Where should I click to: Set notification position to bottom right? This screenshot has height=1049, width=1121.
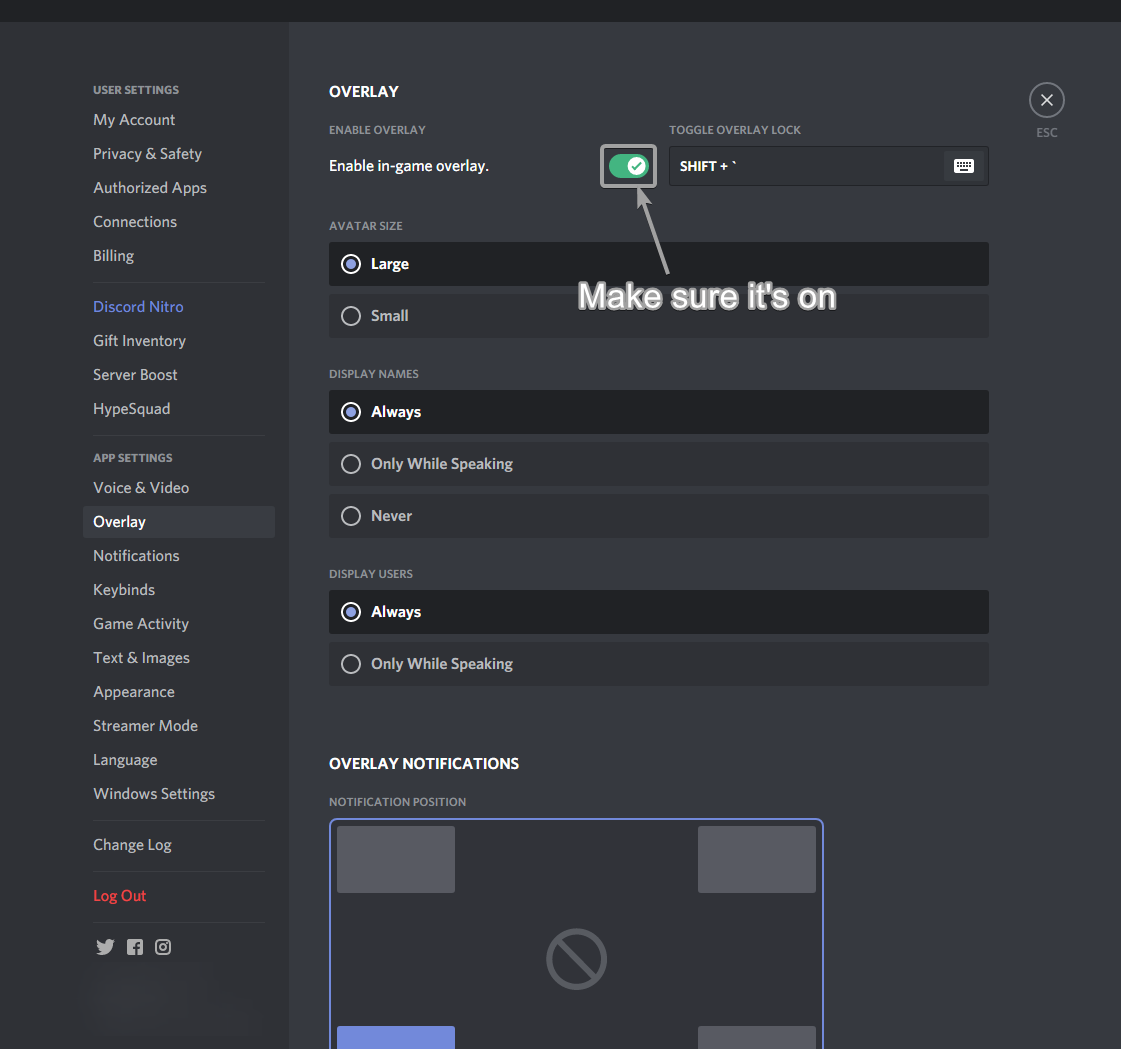756,1038
